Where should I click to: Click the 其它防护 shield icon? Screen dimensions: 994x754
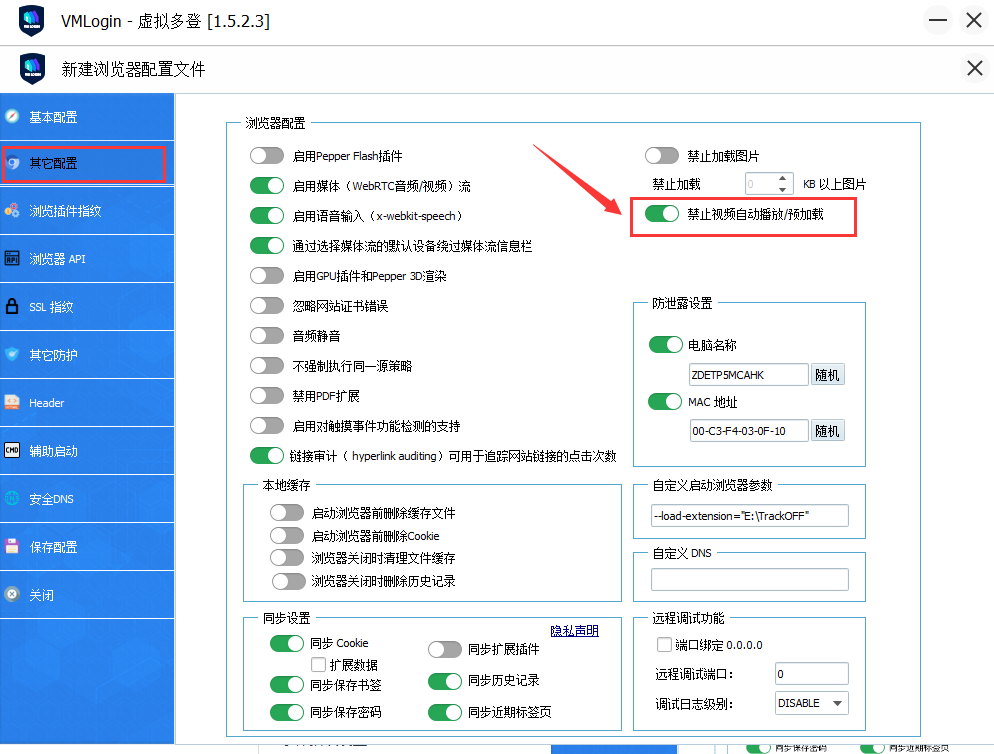[12, 354]
